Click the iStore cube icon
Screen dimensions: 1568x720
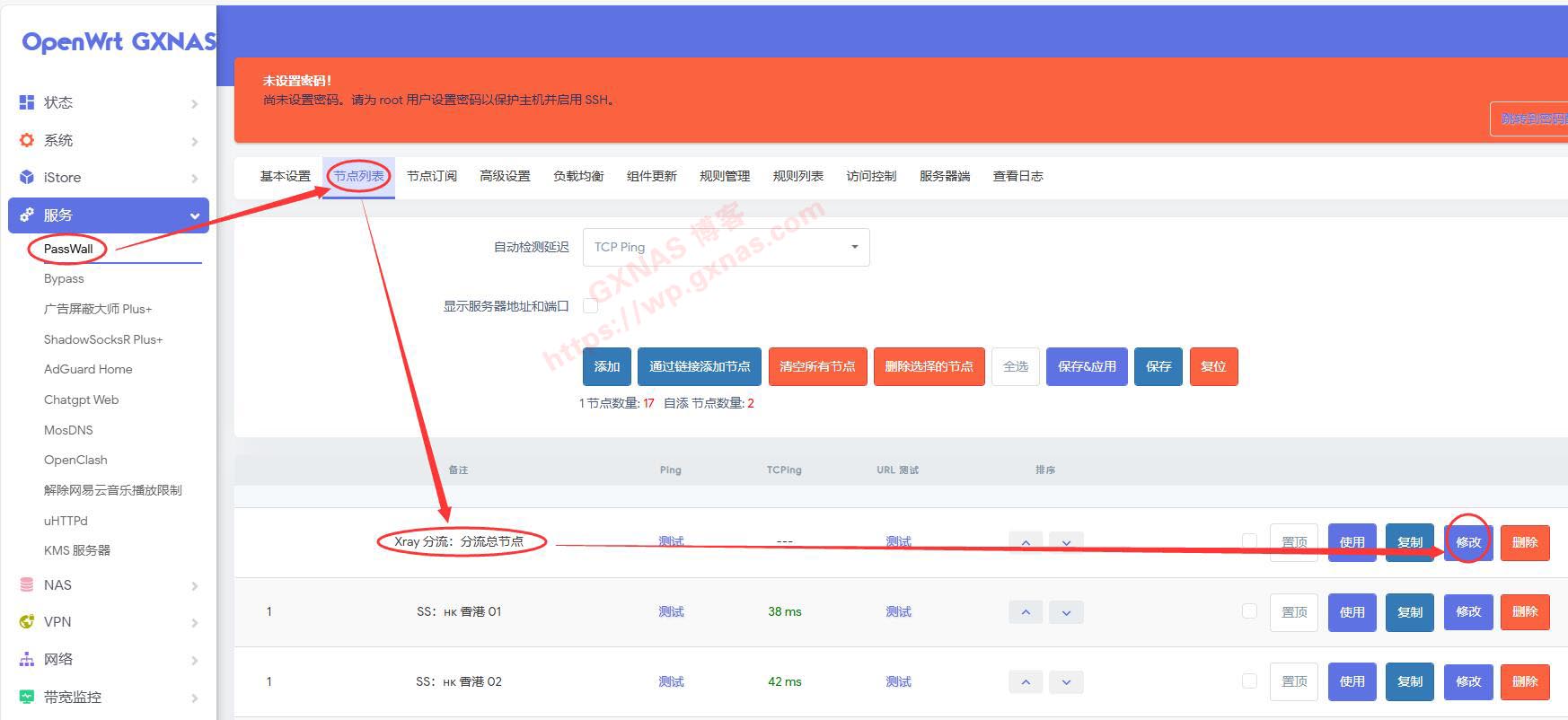(x=27, y=178)
